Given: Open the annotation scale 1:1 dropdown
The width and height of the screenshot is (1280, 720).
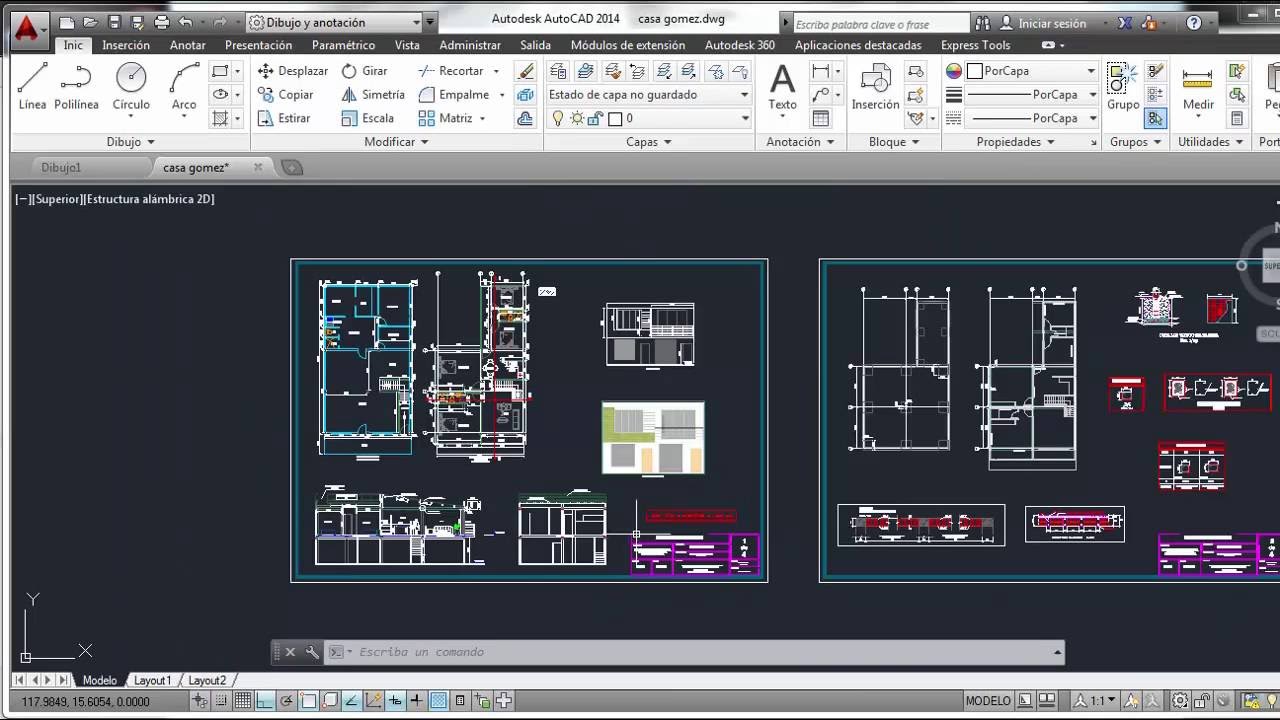Looking at the screenshot, I should (1102, 701).
